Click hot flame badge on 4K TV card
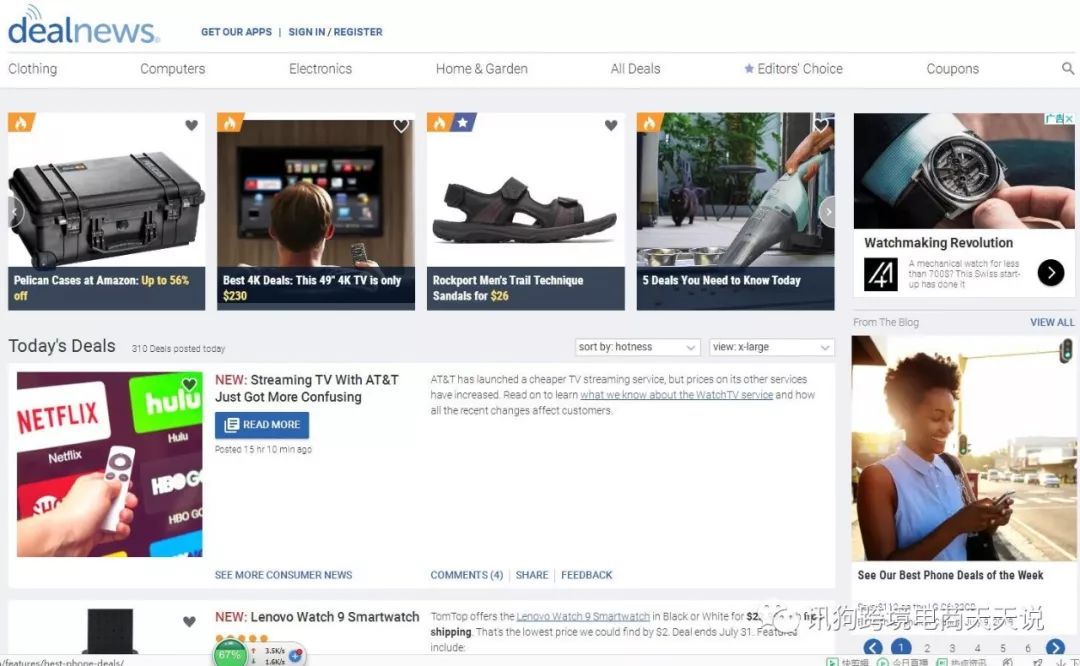The height and width of the screenshot is (666, 1080). click(x=230, y=123)
